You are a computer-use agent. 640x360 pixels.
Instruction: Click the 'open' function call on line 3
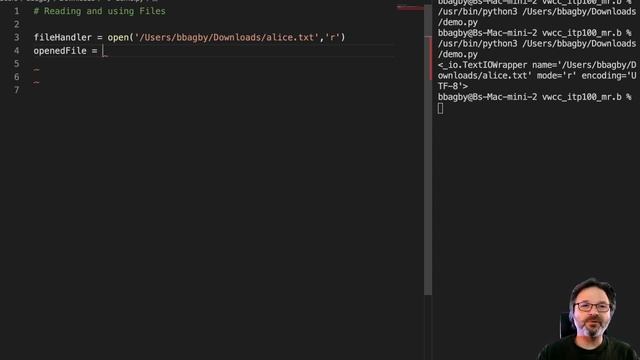pyautogui.click(x=118, y=38)
